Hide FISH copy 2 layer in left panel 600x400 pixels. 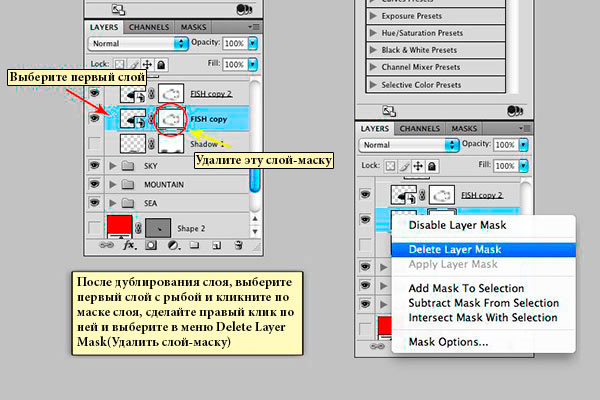pos(95,93)
